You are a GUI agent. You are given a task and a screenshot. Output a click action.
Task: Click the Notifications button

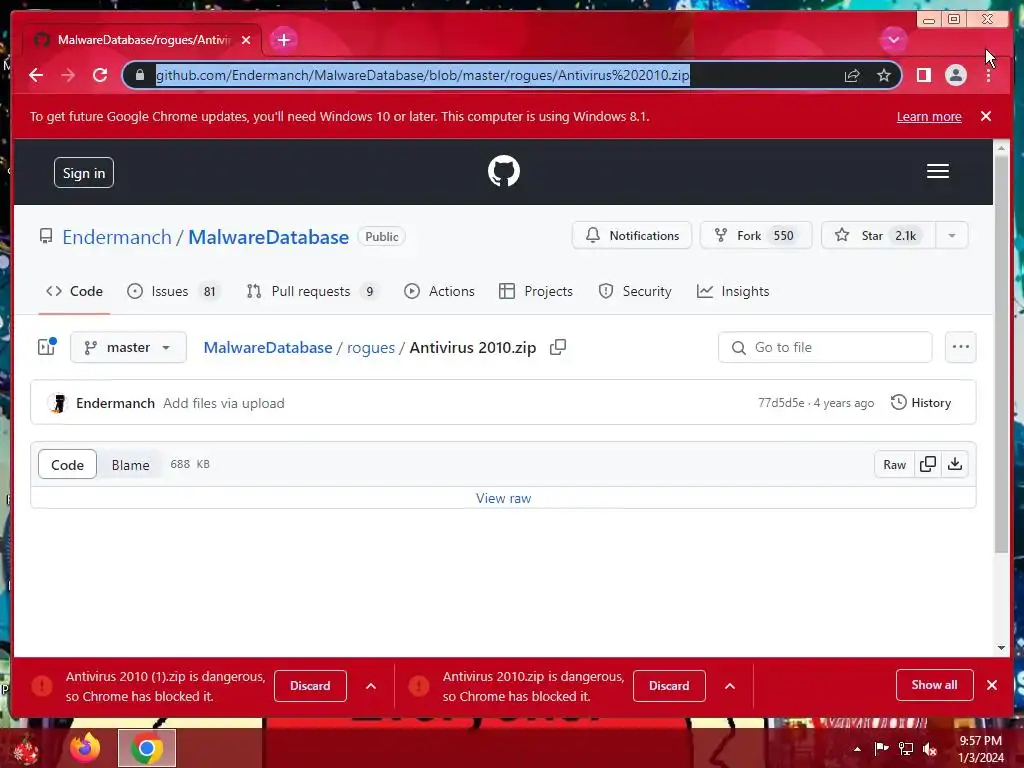coord(632,236)
